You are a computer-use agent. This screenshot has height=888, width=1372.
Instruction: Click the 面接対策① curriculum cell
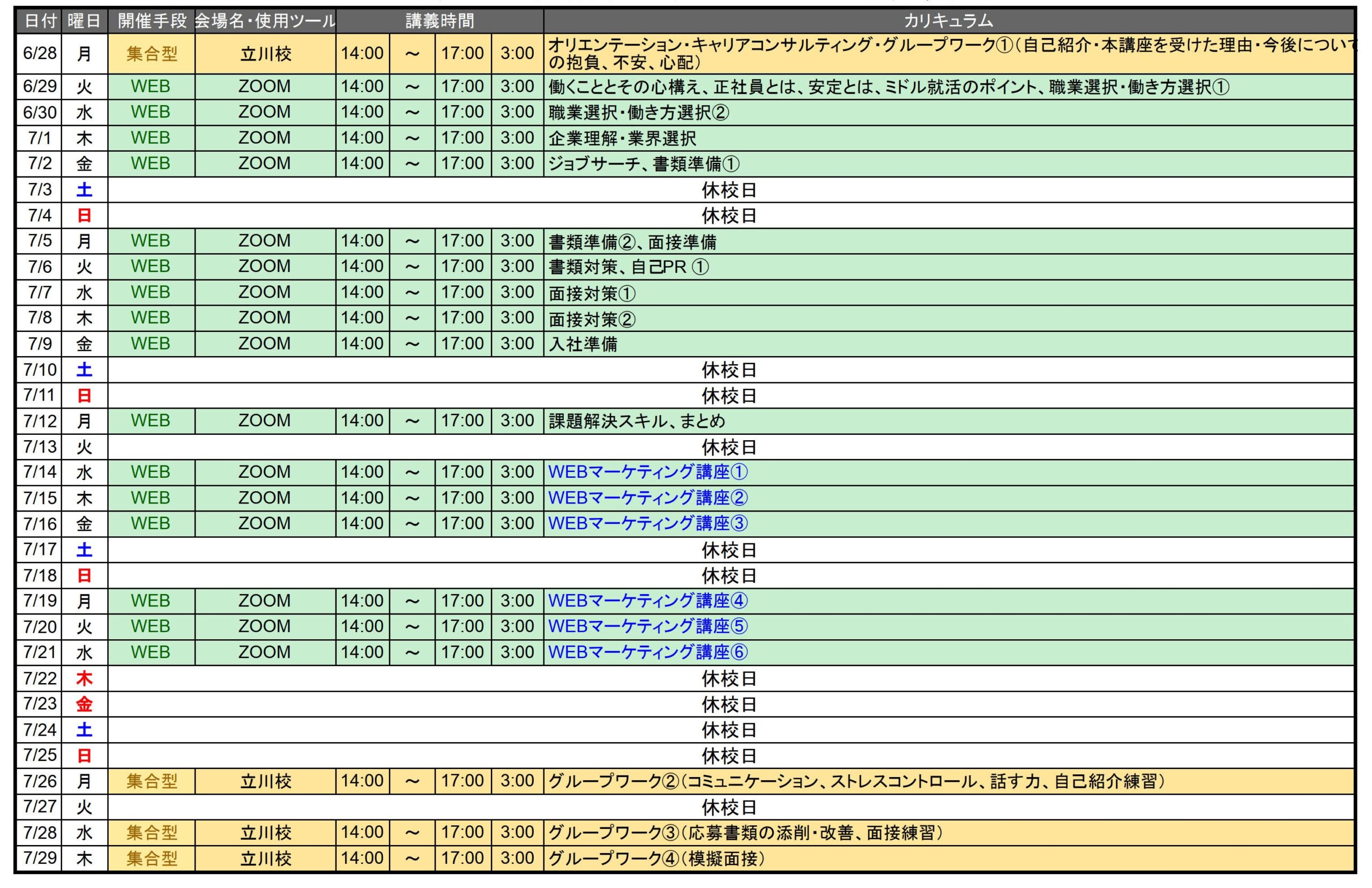(949, 292)
